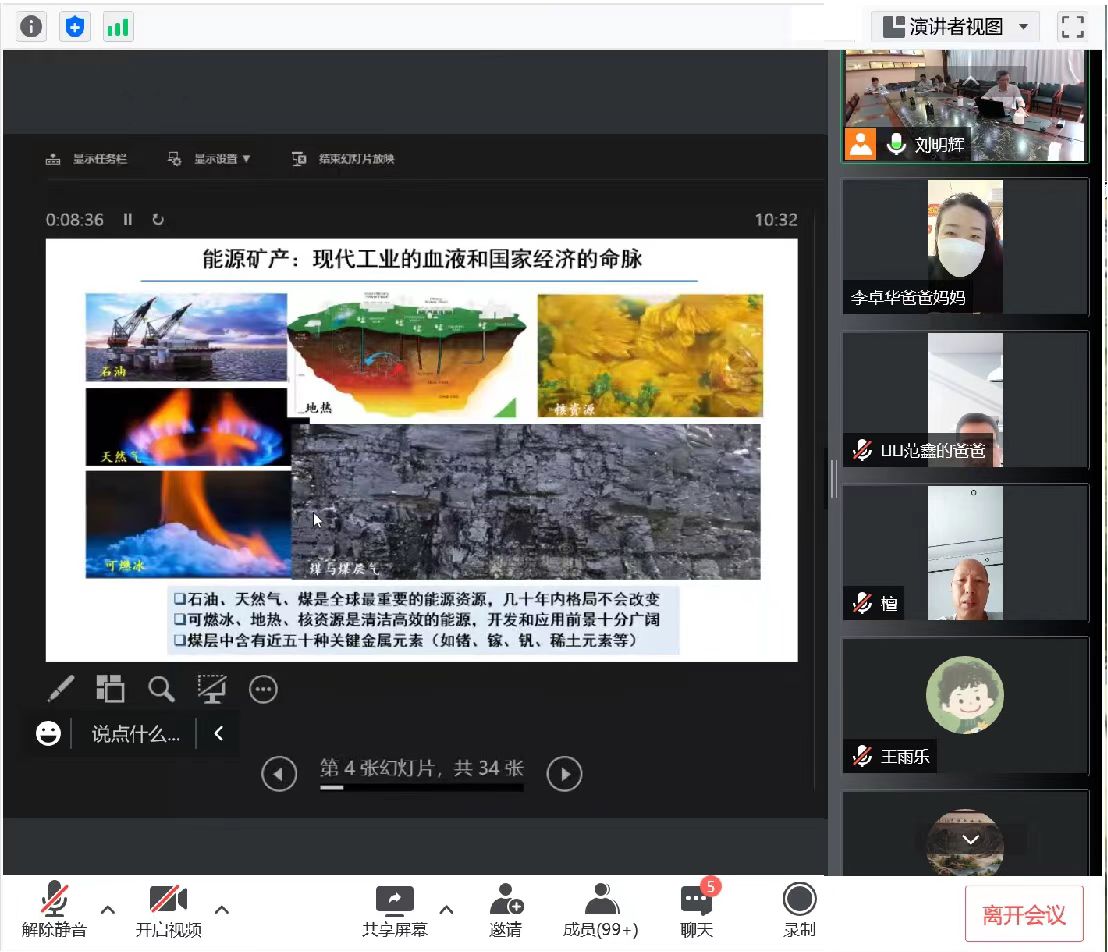This screenshot has width=1108, height=952.
Task: Open the more options ellipsis icon
Action: tap(263, 689)
